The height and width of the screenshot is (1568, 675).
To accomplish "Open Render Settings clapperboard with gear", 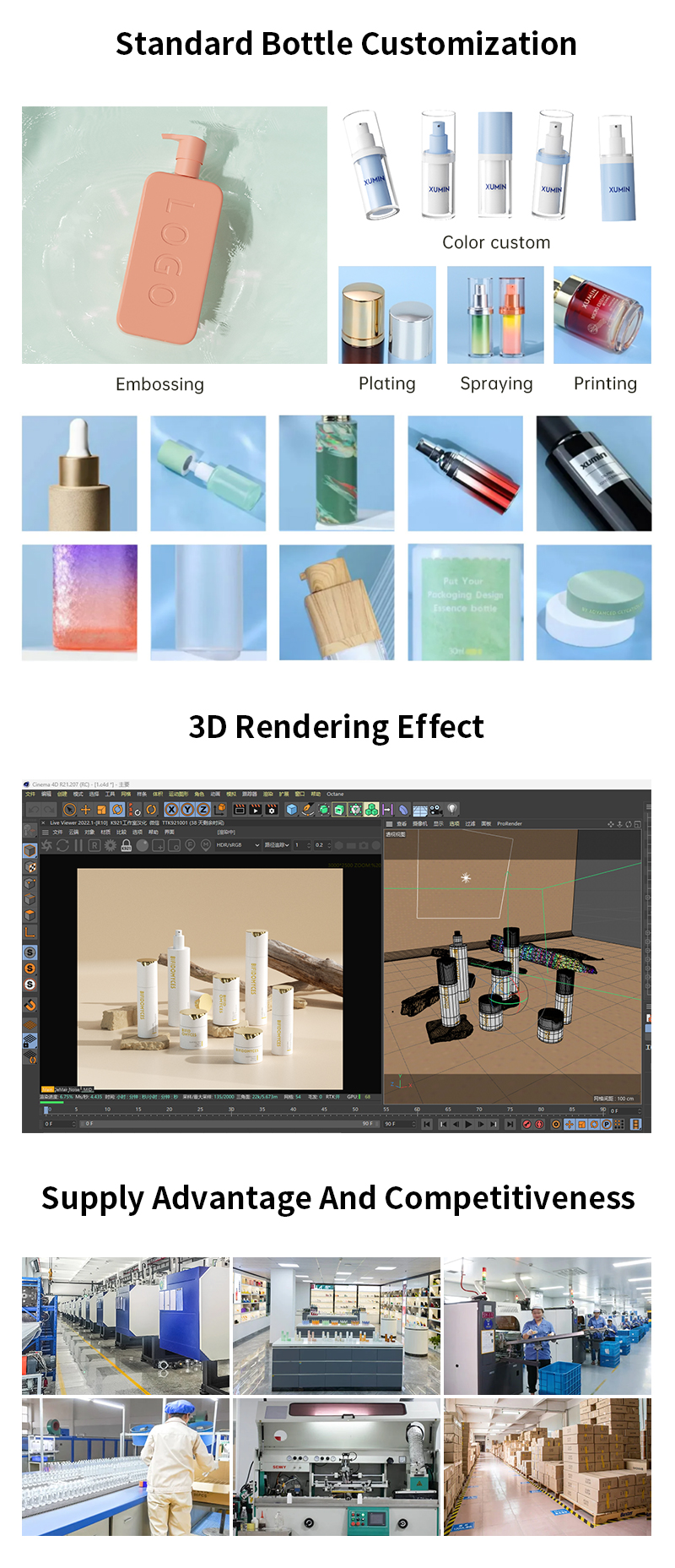I will click(271, 809).
